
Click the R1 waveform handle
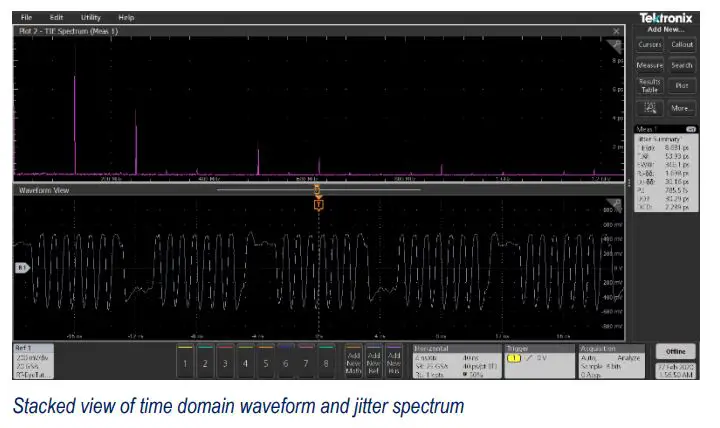[x=22, y=267]
